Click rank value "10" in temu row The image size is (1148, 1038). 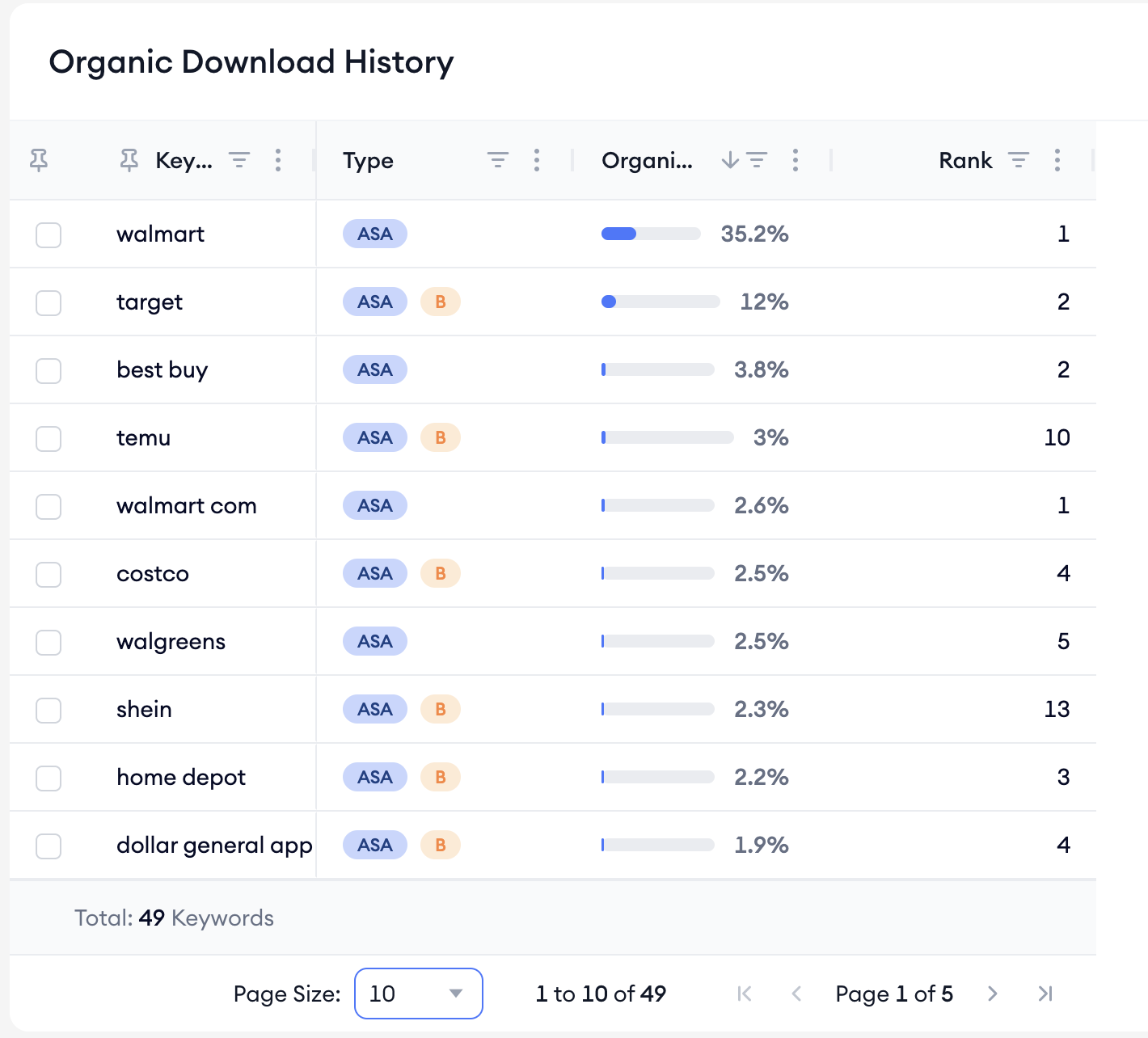pyautogui.click(x=1057, y=437)
